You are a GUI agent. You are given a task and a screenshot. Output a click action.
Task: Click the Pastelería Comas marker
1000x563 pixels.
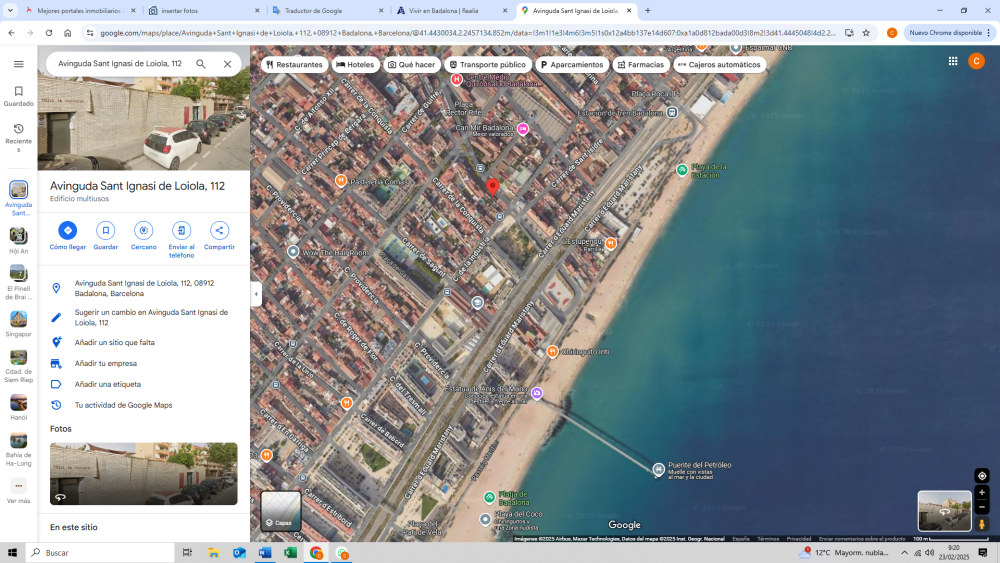coord(341,181)
